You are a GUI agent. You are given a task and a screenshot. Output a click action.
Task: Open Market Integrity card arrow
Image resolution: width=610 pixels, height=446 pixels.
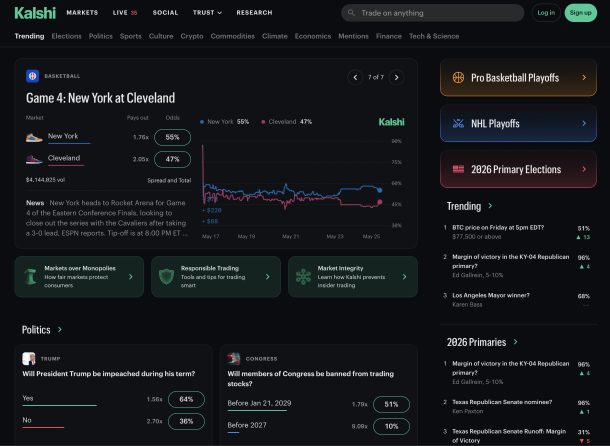point(405,276)
